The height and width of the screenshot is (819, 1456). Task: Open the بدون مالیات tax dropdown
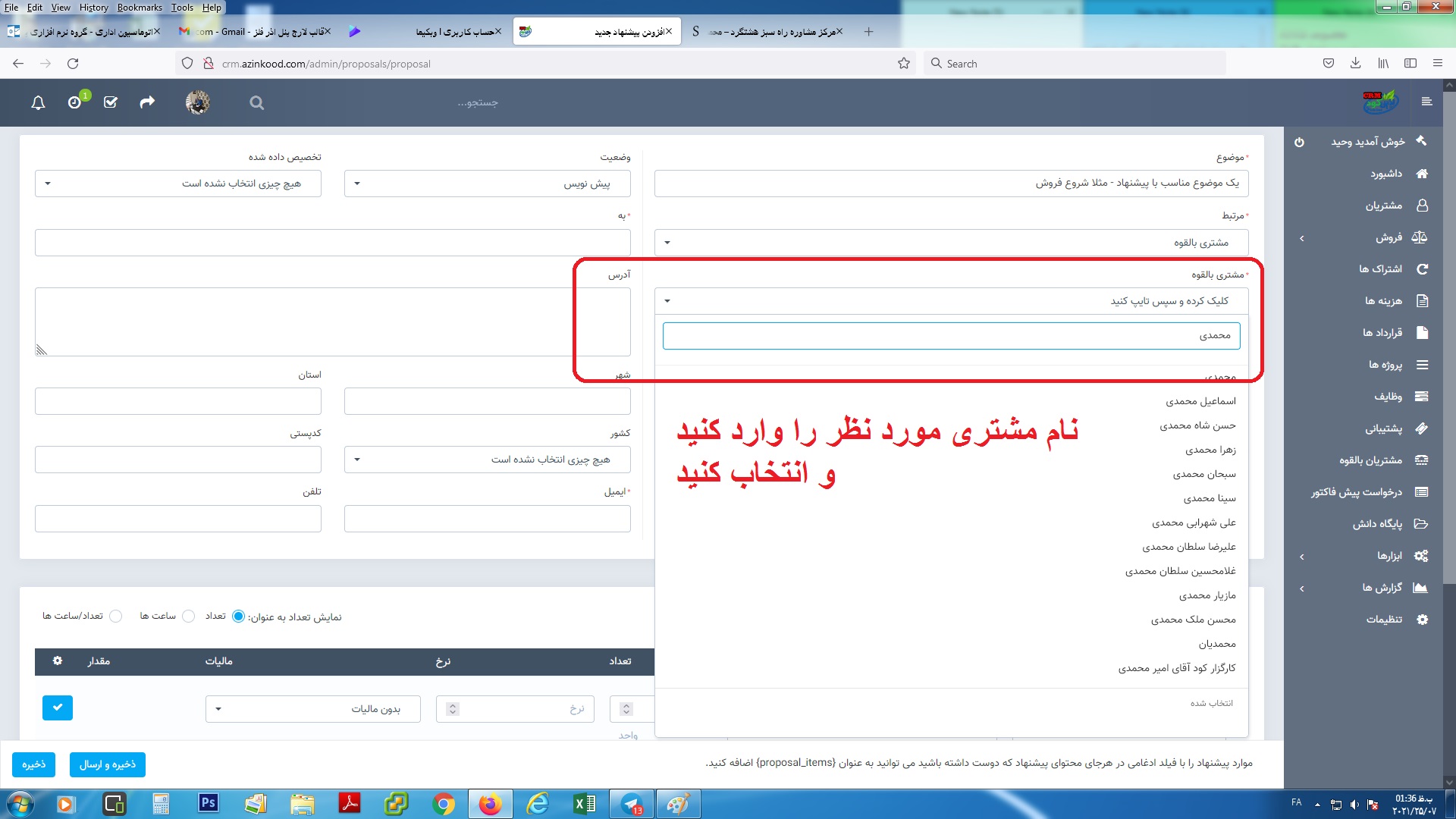pyautogui.click(x=313, y=709)
